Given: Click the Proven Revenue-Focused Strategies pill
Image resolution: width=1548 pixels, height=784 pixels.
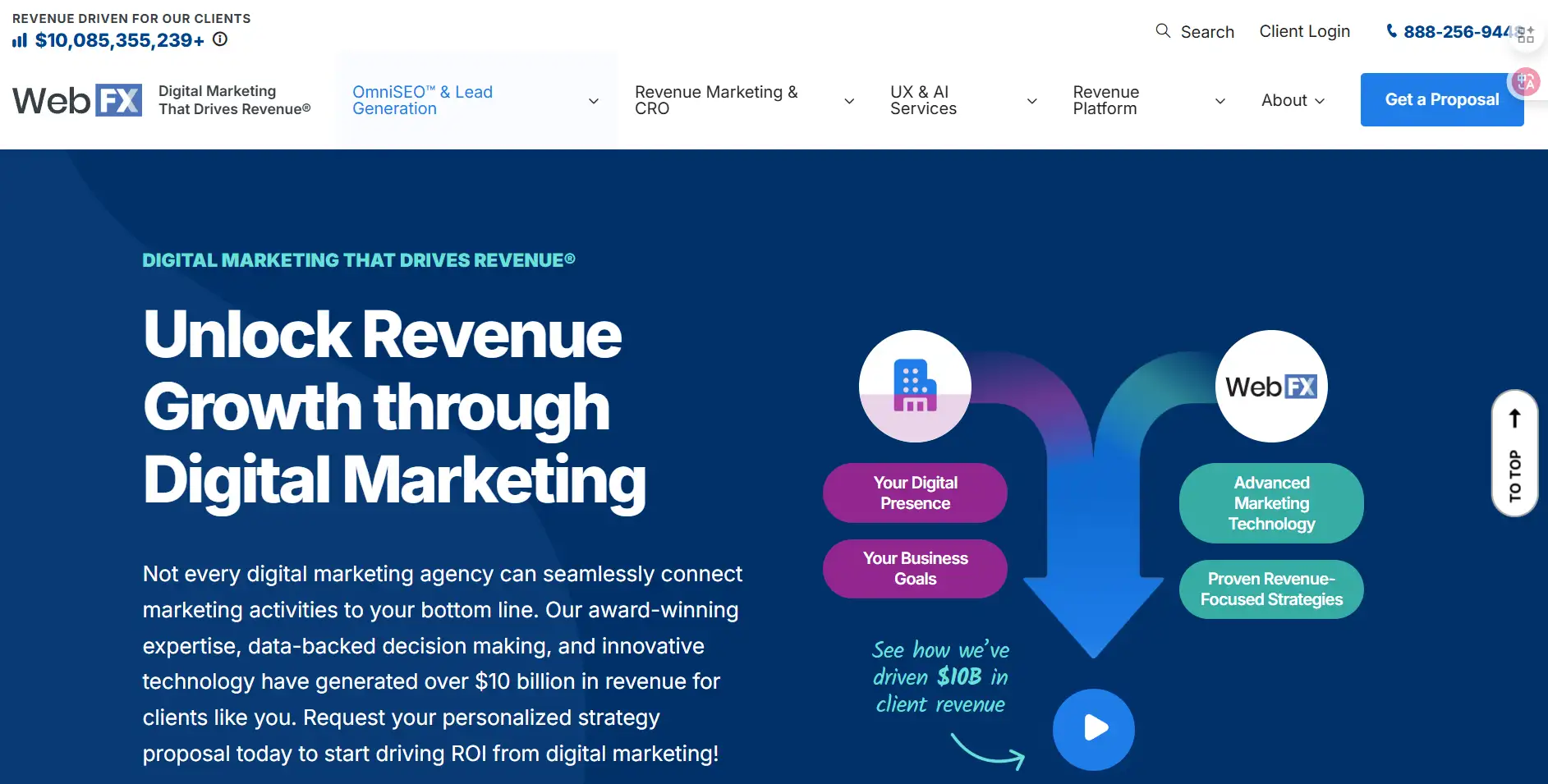Looking at the screenshot, I should click(x=1271, y=589).
